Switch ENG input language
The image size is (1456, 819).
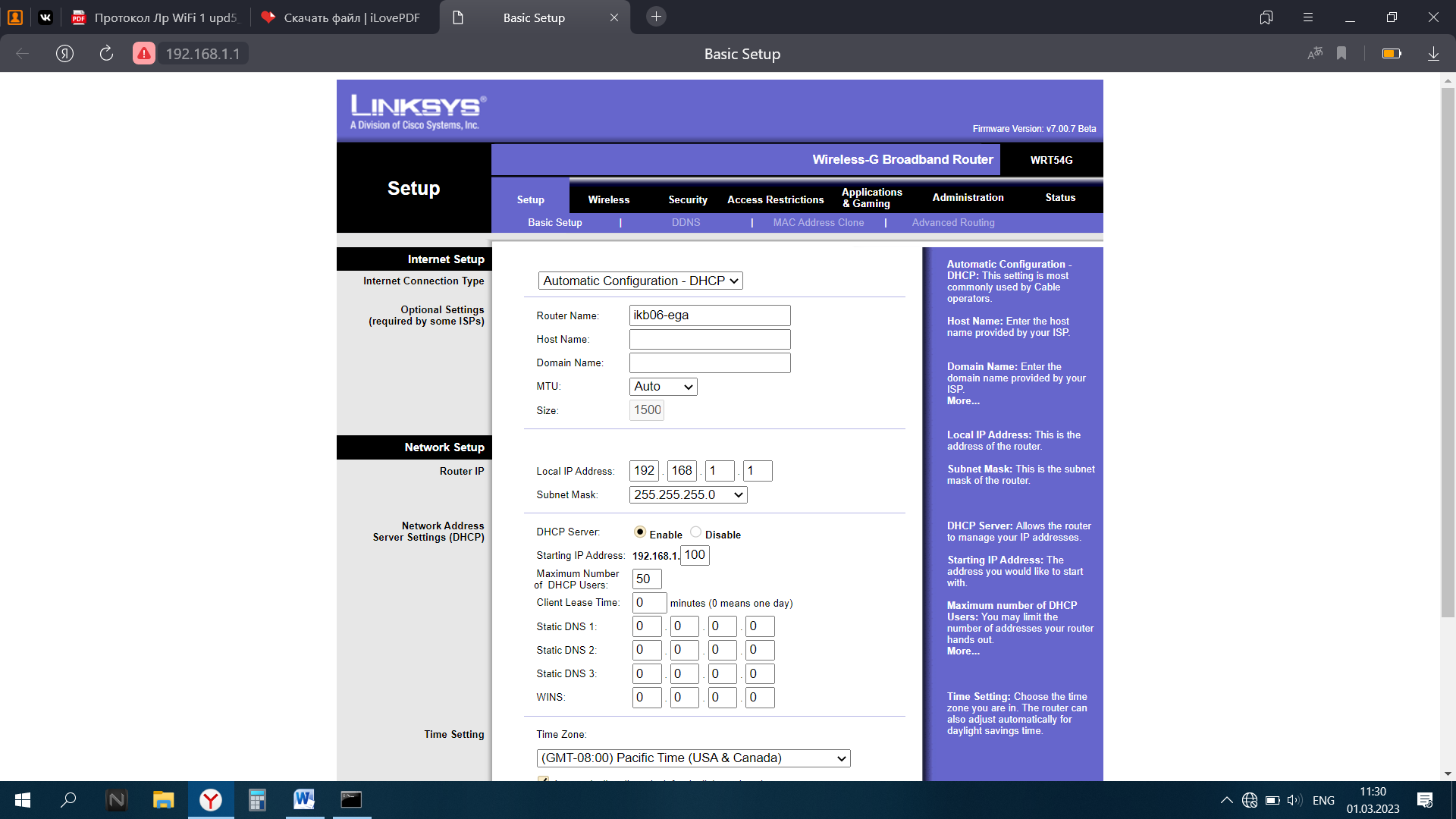click(x=1324, y=800)
